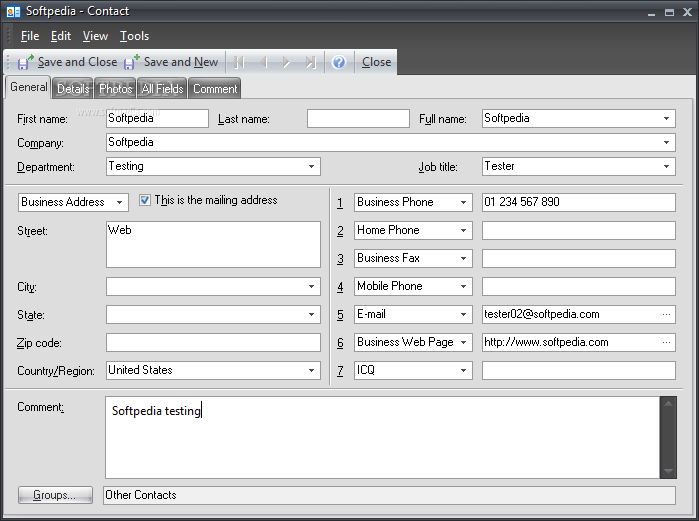The height and width of the screenshot is (521, 699).
Task: Open the Edit menu
Action: pyautogui.click(x=61, y=36)
